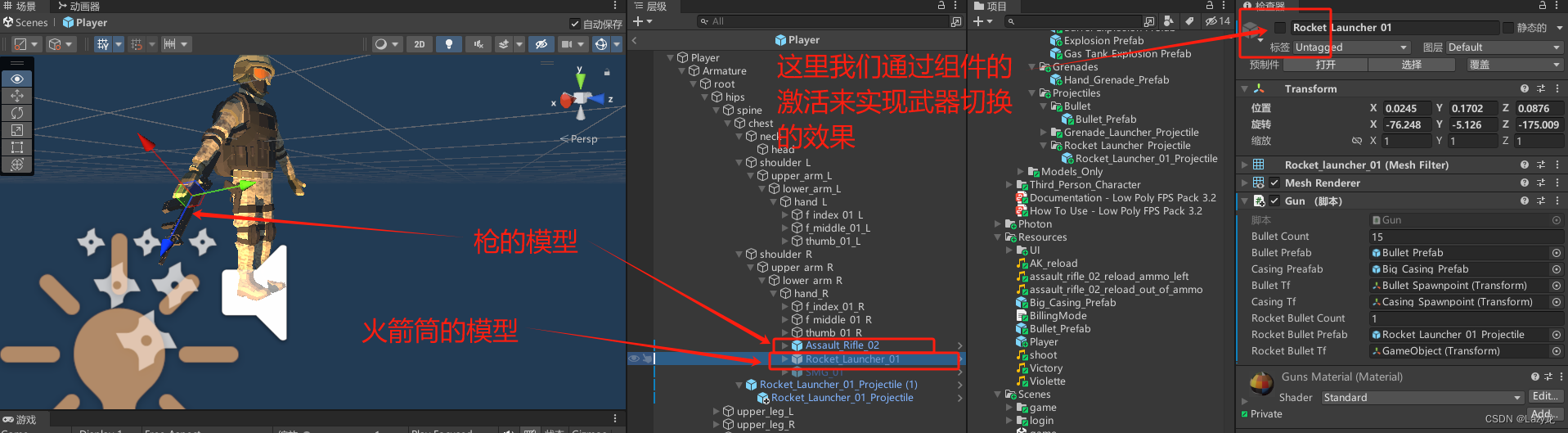Collapse the Gun script component foldout
Screen dimensions: 1568x433
[x=1244, y=201]
